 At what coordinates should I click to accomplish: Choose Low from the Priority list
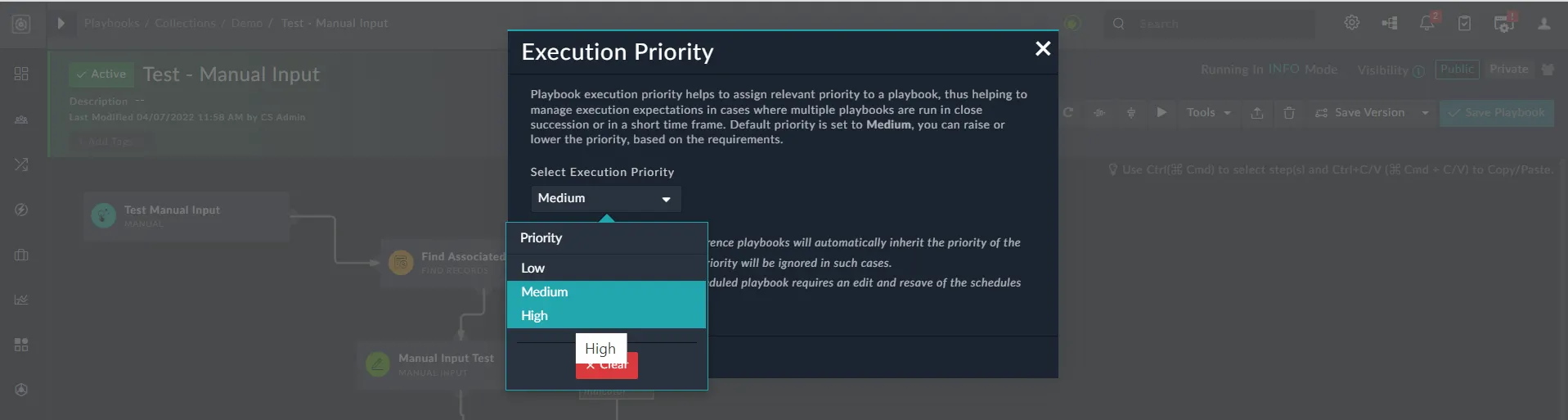point(606,268)
